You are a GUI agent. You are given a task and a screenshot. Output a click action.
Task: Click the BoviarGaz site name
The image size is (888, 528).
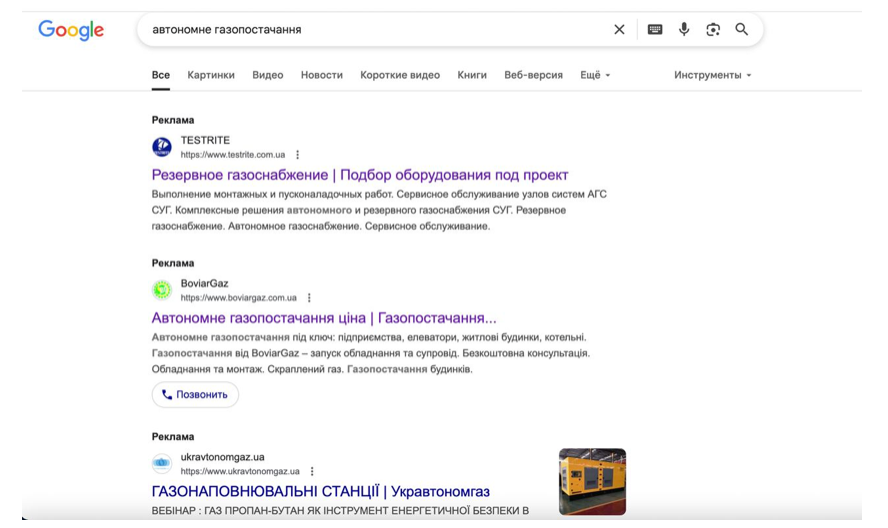pyautogui.click(x=204, y=284)
